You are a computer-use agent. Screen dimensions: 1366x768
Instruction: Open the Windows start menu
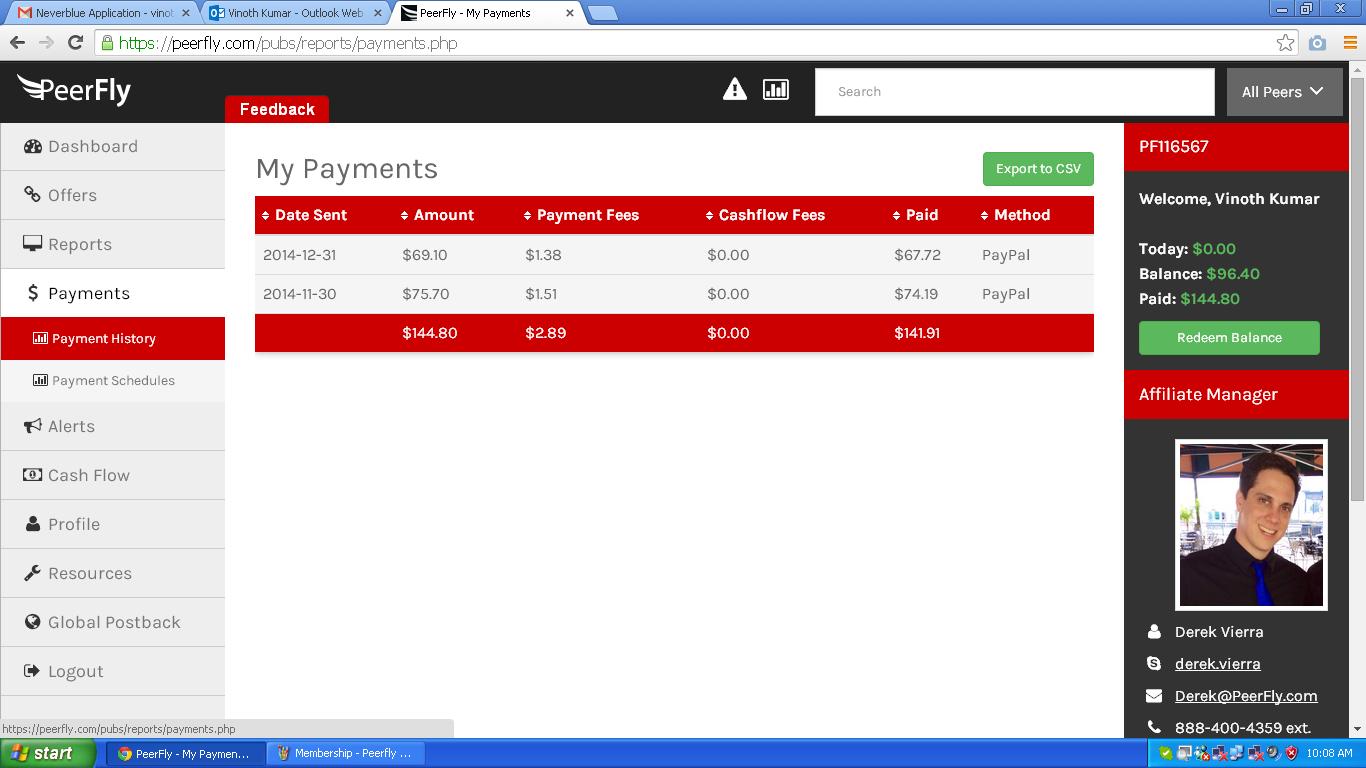[48, 753]
